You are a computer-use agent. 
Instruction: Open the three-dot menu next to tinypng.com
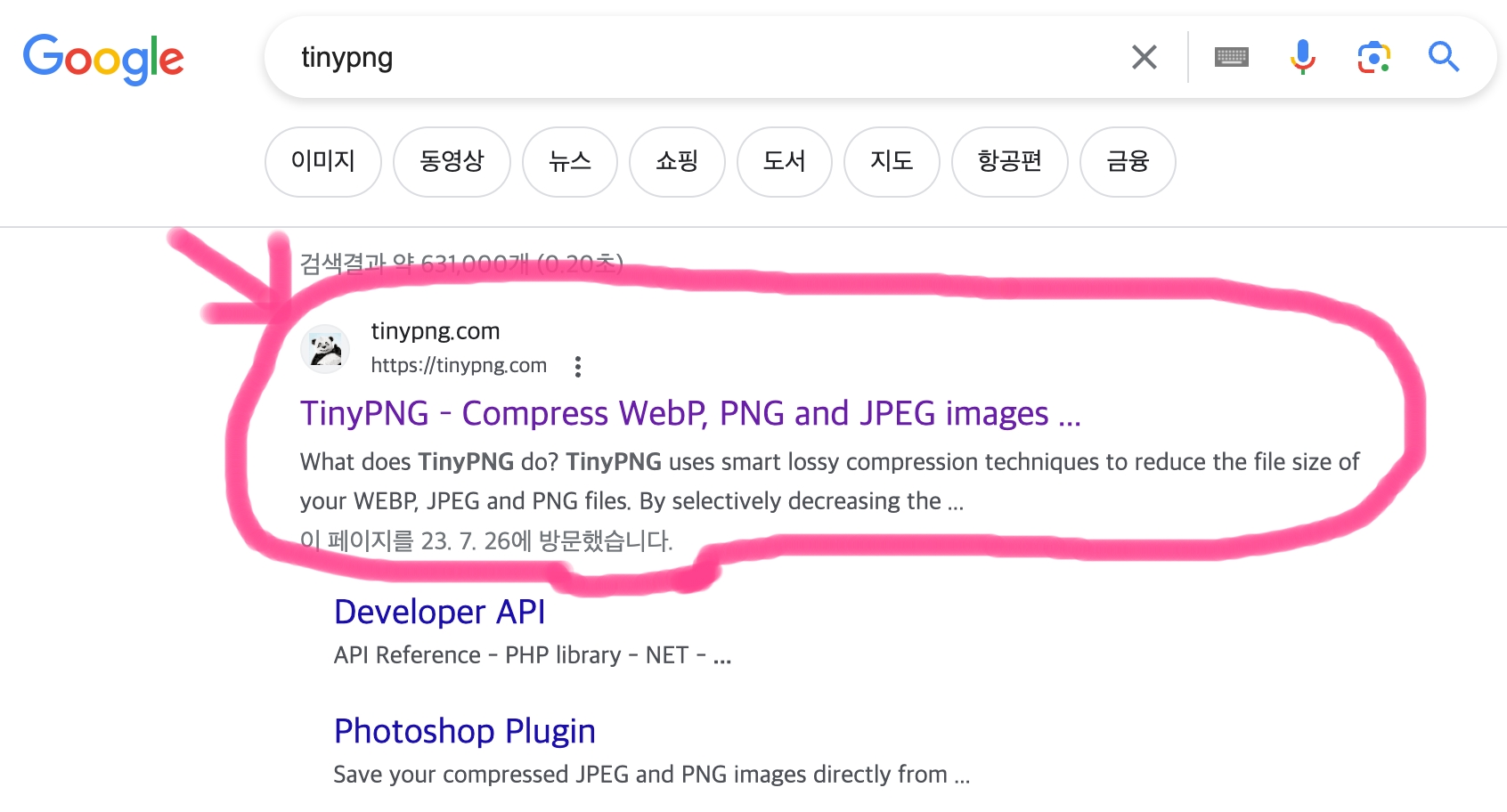pos(577,366)
